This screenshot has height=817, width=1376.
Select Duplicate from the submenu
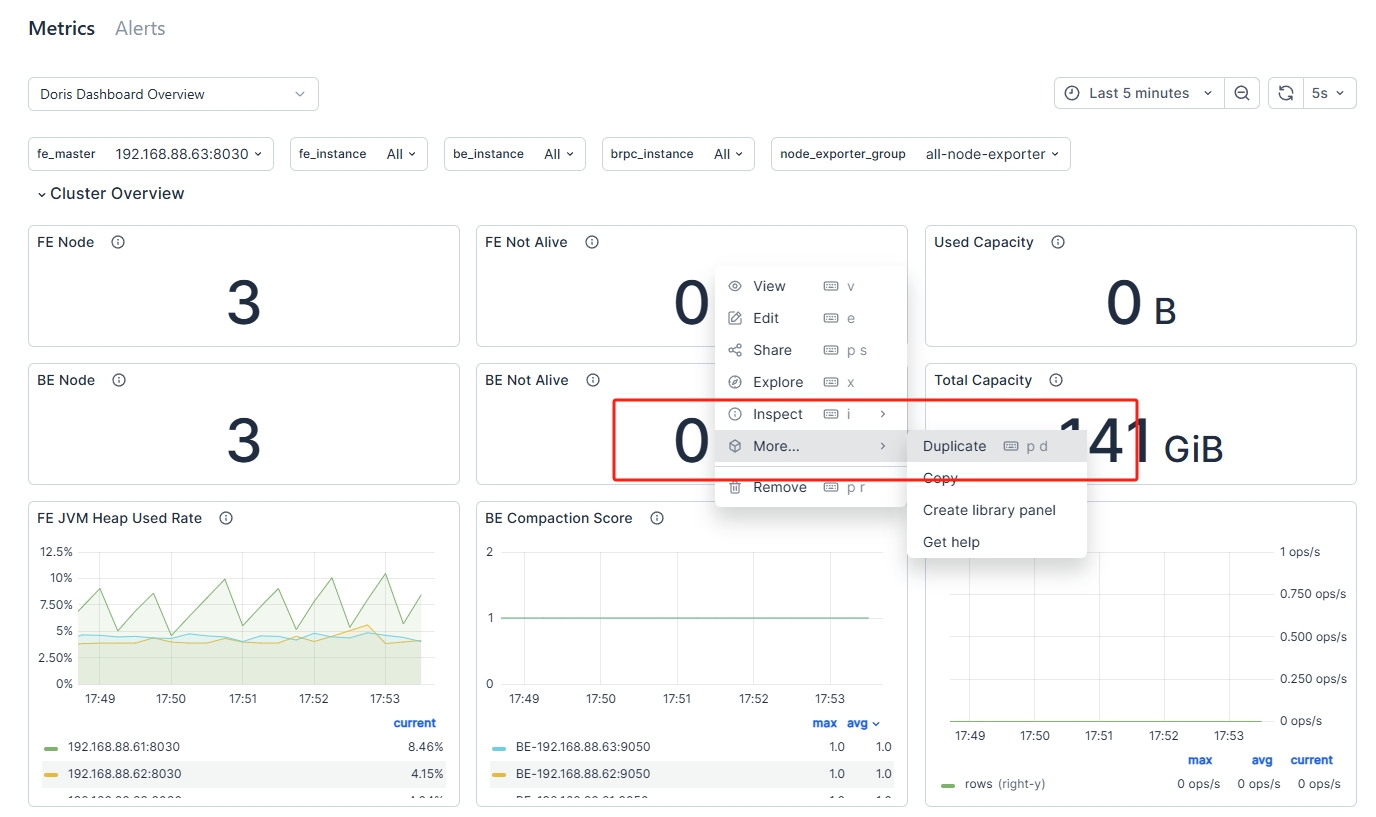(954, 446)
